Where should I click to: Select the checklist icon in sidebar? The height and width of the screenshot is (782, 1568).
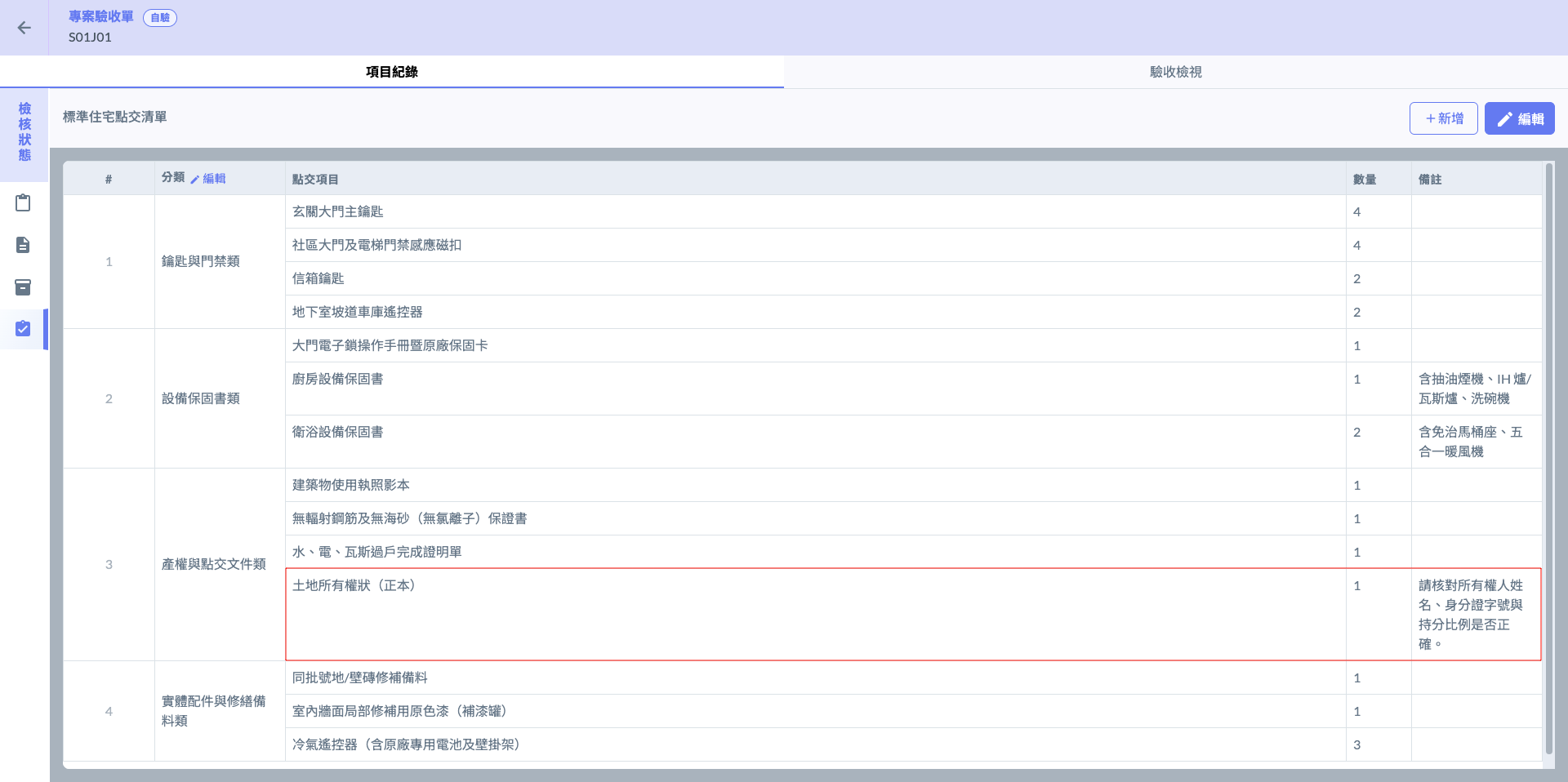click(x=23, y=329)
